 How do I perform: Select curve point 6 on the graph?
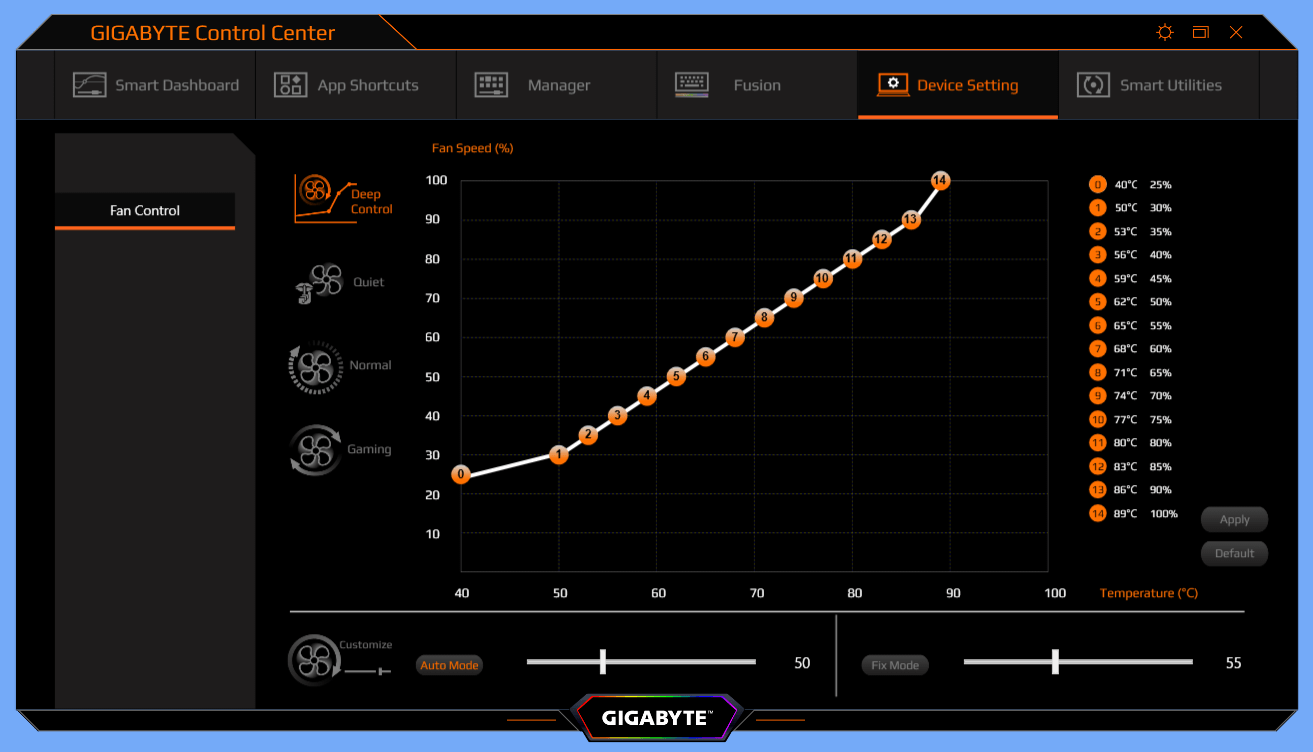coord(705,356)
